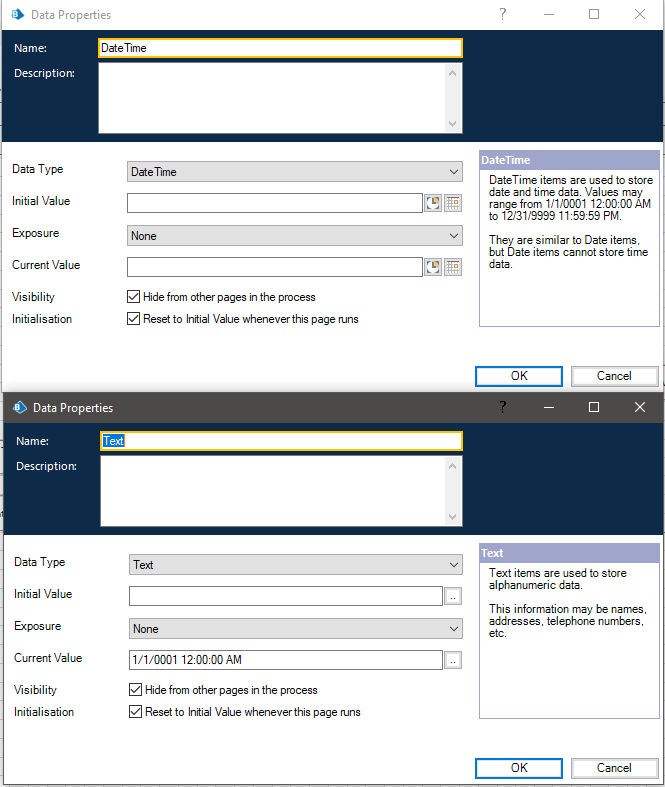The height and width of the screenshot is (787, 665).
Task: Click the Blue Prism logo icon in the Text dialog title bar
Action: [x=20, y=408]
